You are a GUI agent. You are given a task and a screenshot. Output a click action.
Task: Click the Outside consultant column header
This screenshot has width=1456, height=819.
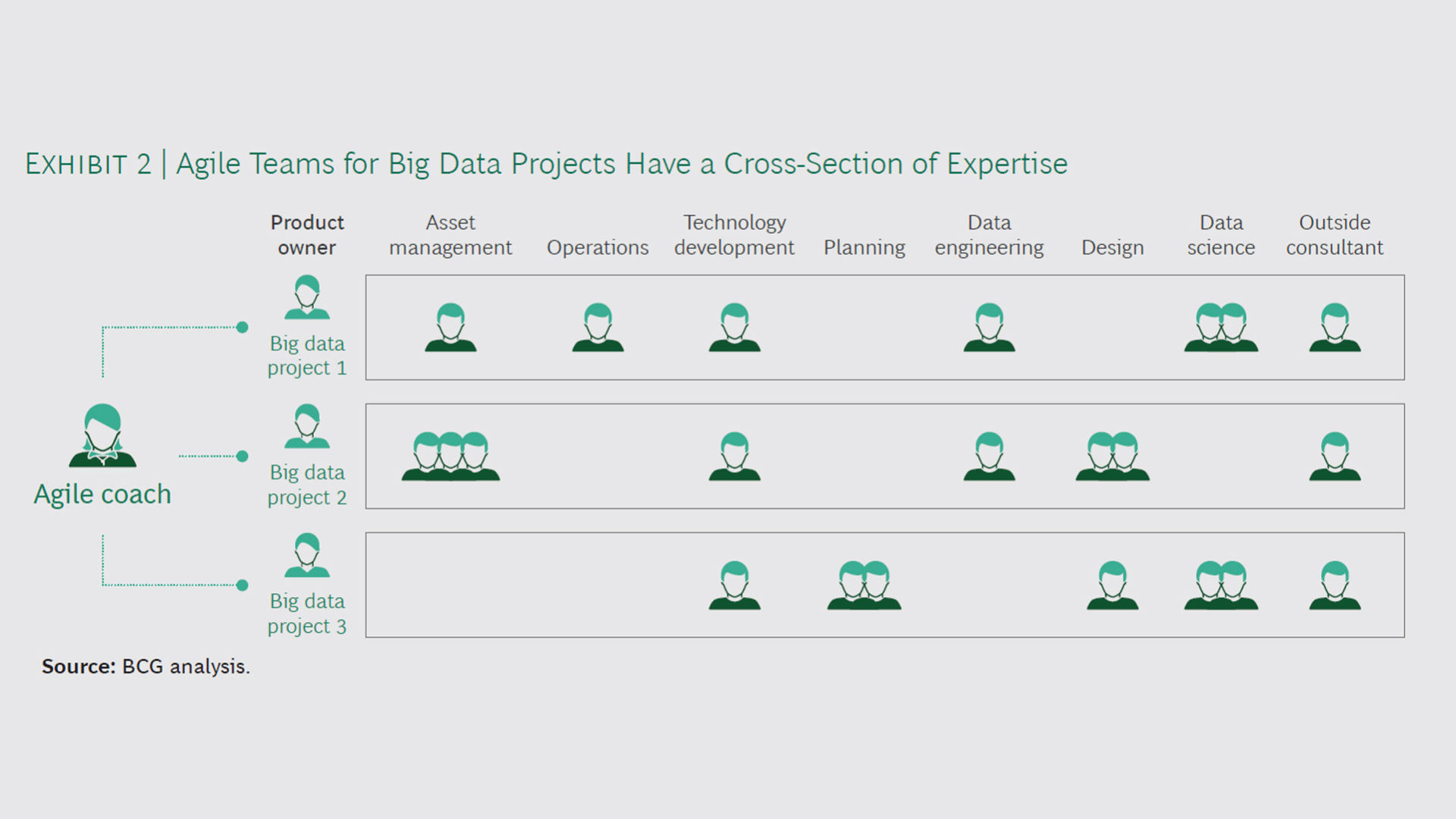[x=1335, y=235]
